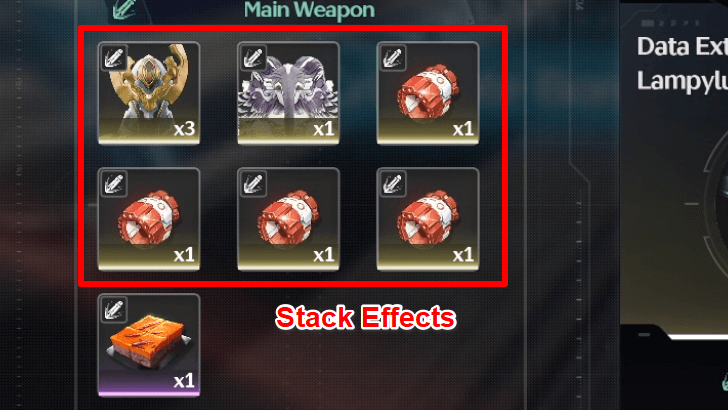Click weapon badge on bottom-left red gauntlet tile

114,184
